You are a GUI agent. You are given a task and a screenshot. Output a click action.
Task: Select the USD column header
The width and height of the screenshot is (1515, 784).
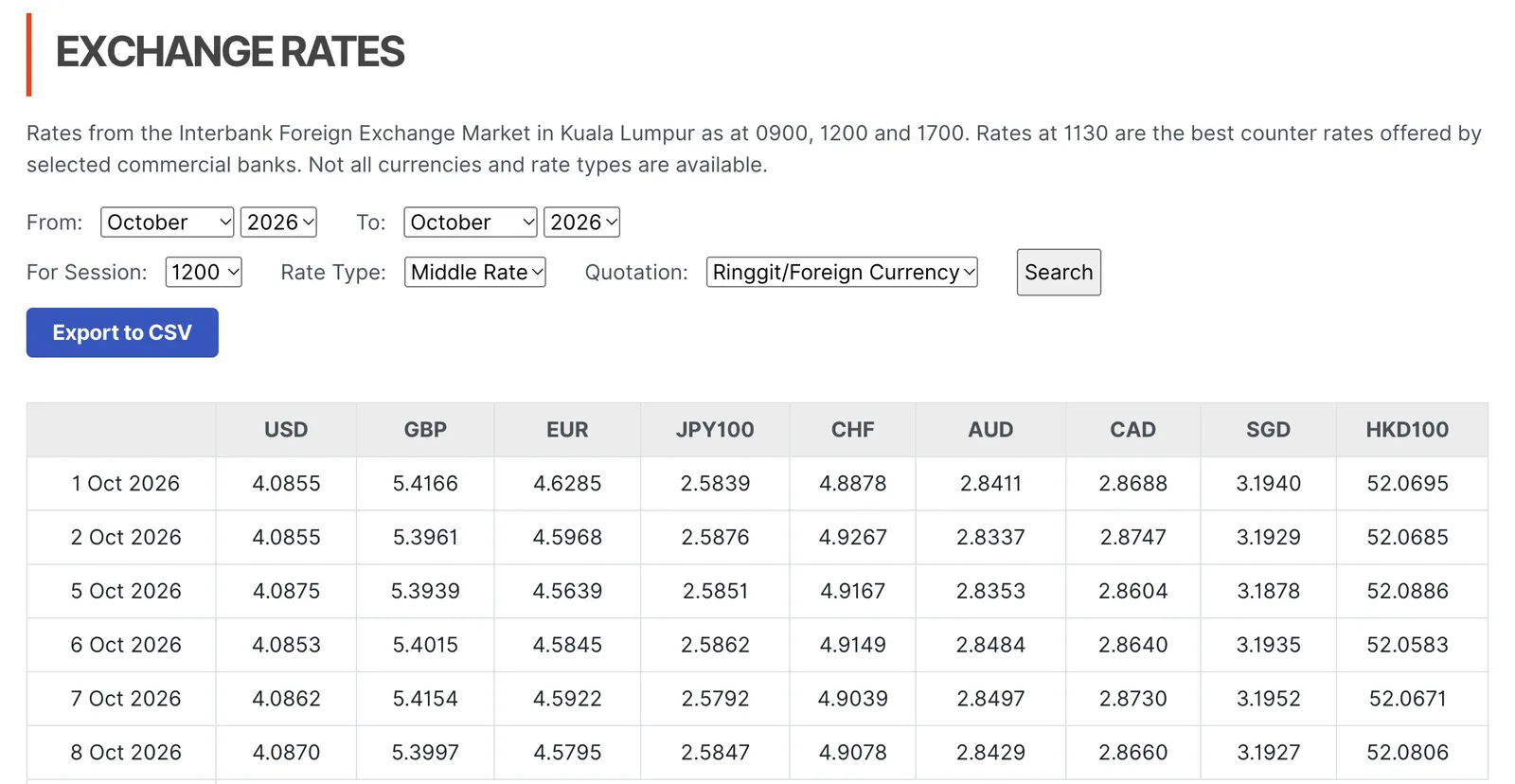point(286,430)
